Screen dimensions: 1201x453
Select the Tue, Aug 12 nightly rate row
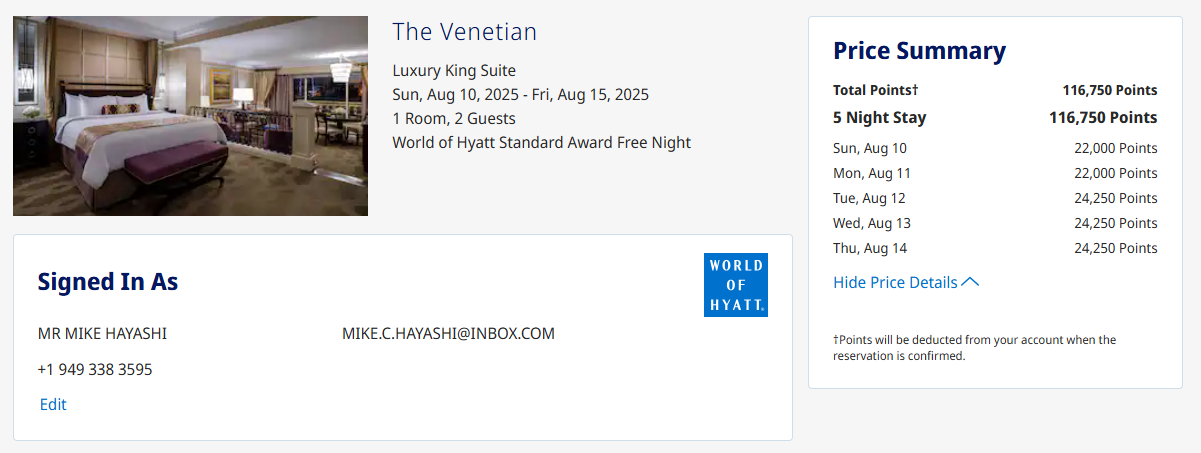point(994,198)
